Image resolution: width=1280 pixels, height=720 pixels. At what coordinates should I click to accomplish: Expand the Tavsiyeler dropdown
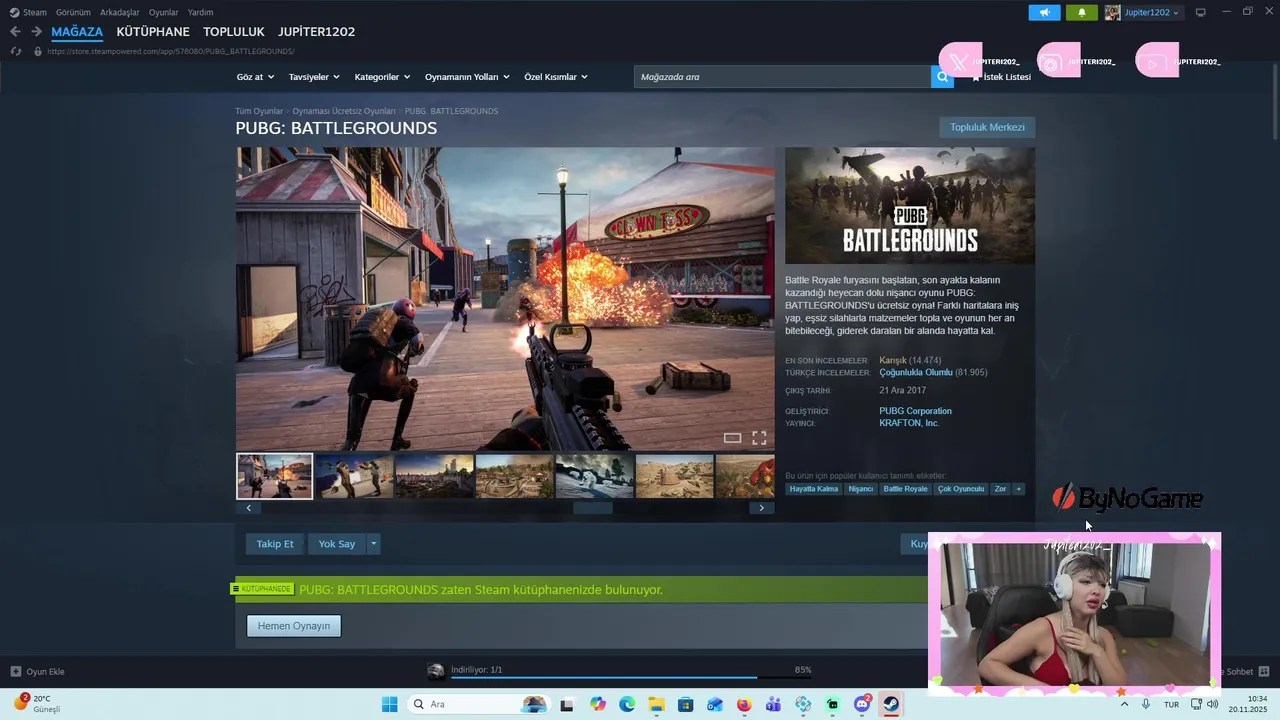[x=314, y=77]
